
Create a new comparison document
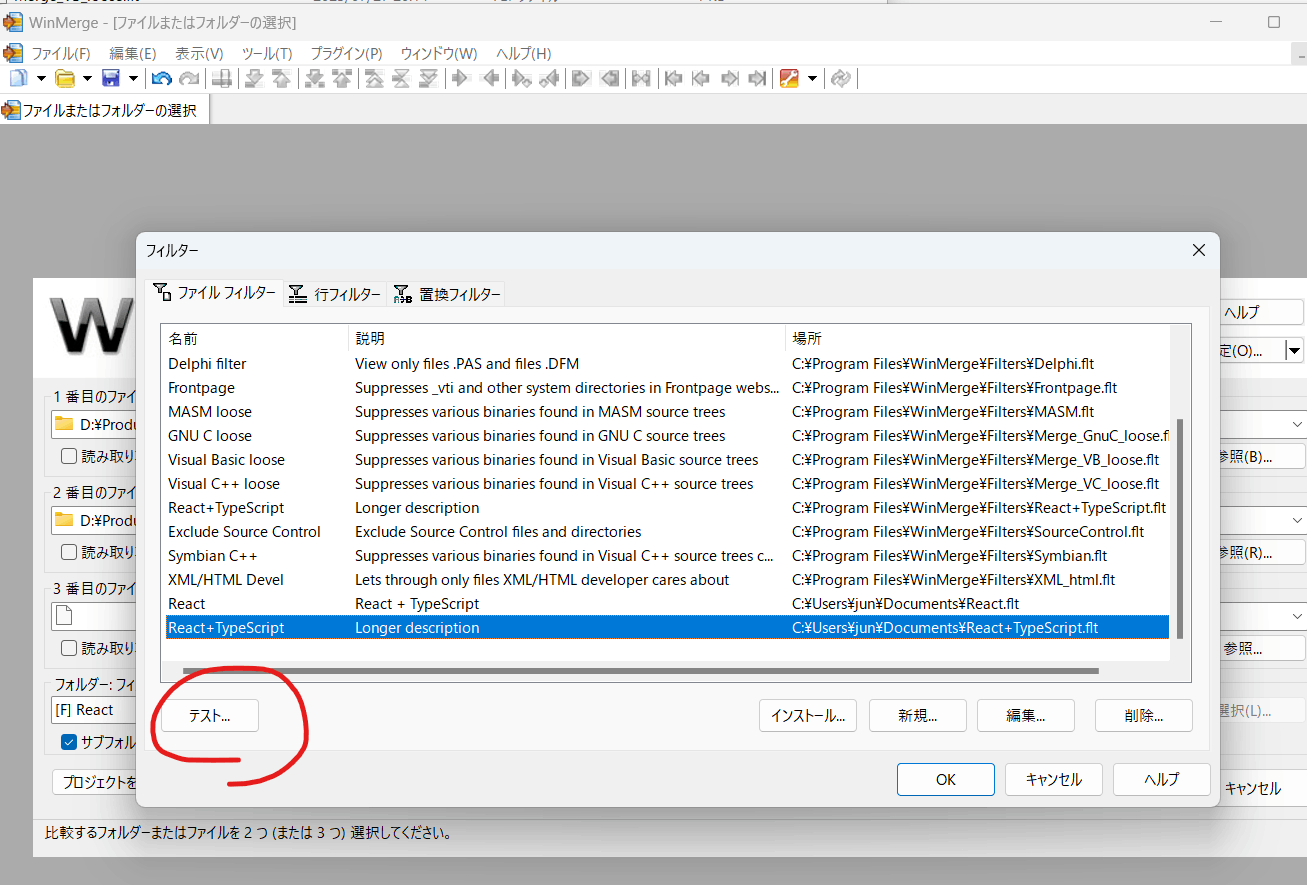(18, 78)
